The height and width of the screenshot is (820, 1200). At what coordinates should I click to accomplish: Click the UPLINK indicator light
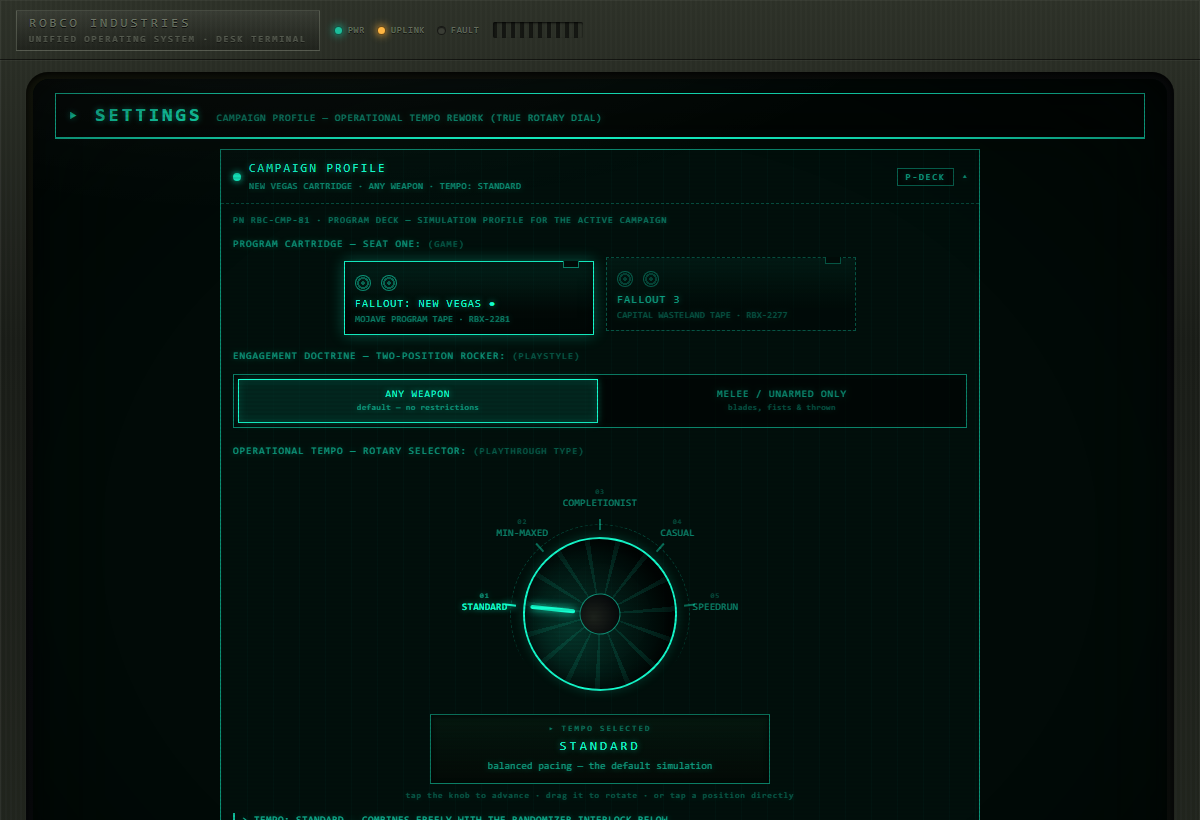381,31
